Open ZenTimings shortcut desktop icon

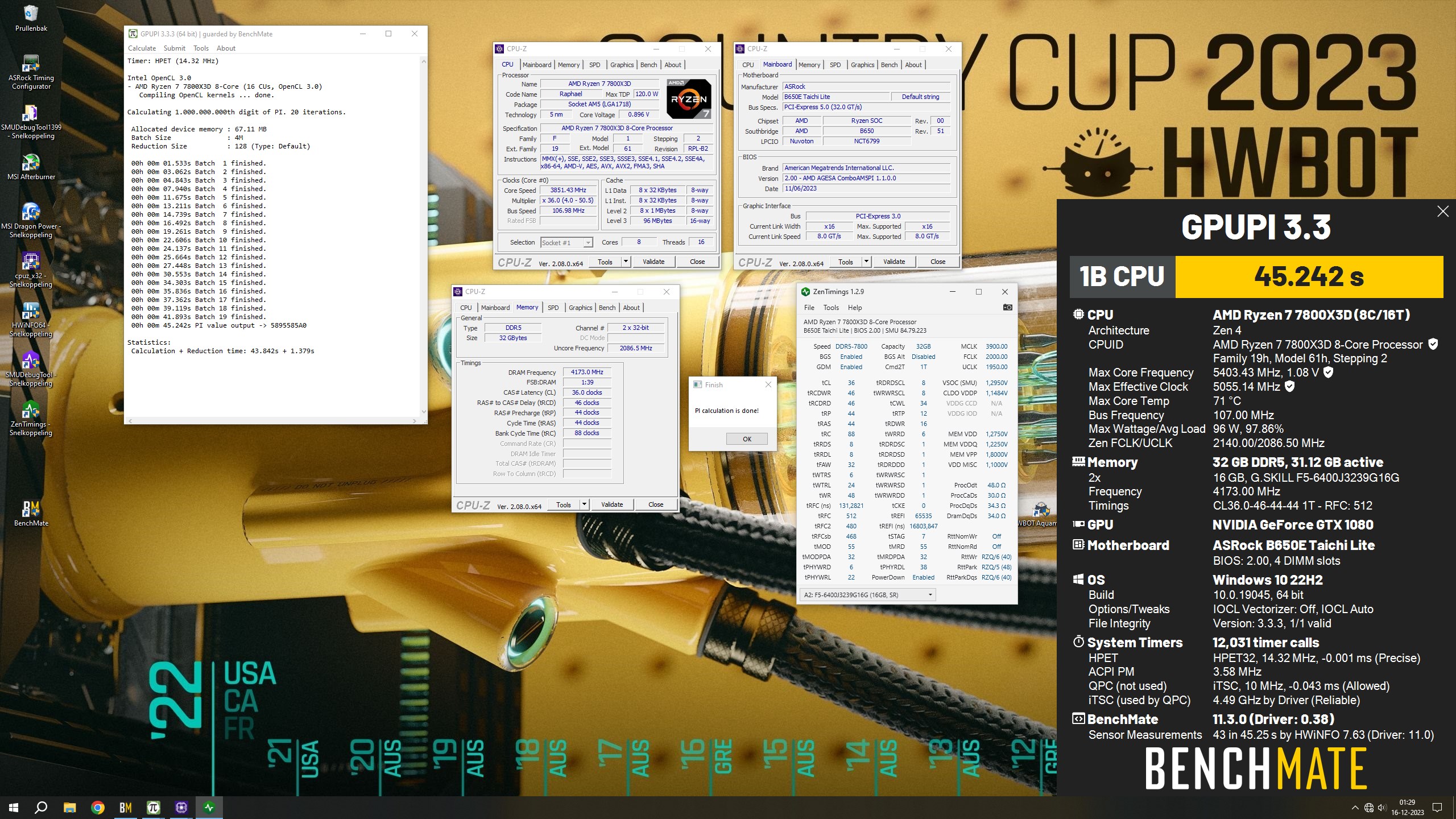[x=31, y=419]
